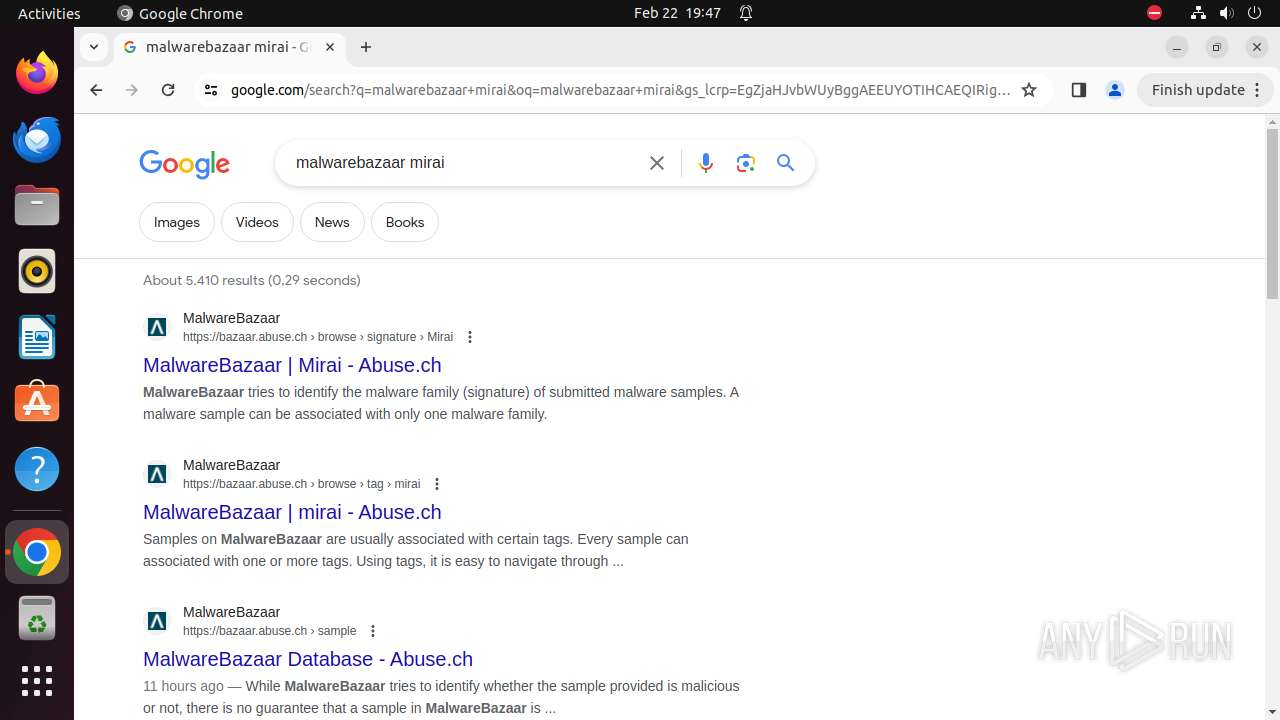The height and width of the screenshot is (720, 1280).
Task: Open system menu arrow in top bar
Action: click(1254, 13)
